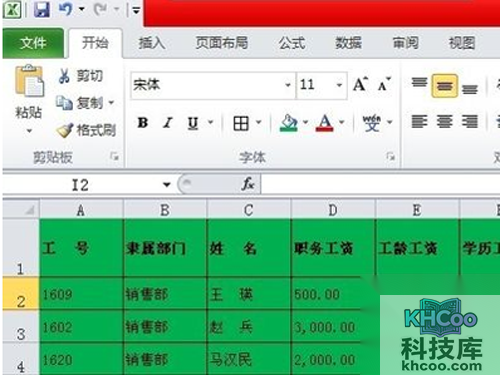Open the 公式 tab
The width and height of the screenshot is (500, 375).
click(292, 43)
